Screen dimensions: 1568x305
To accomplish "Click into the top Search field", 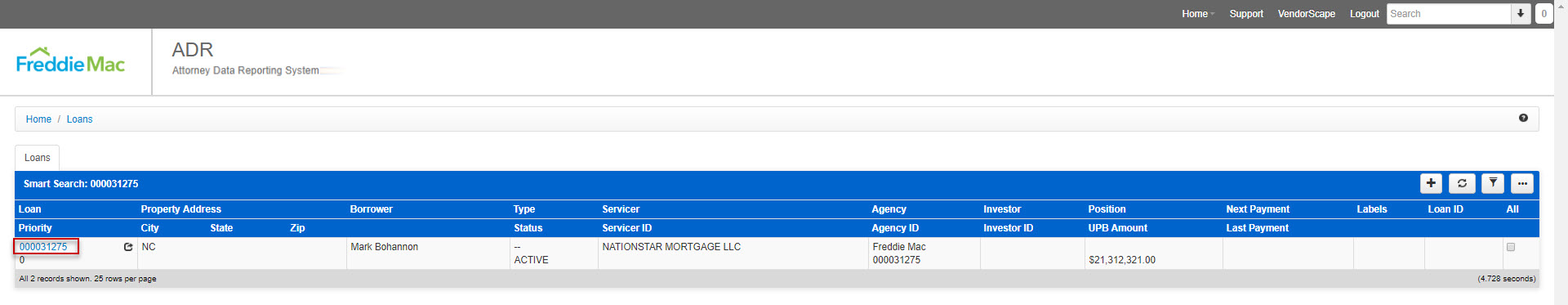I will (1449, 14).
